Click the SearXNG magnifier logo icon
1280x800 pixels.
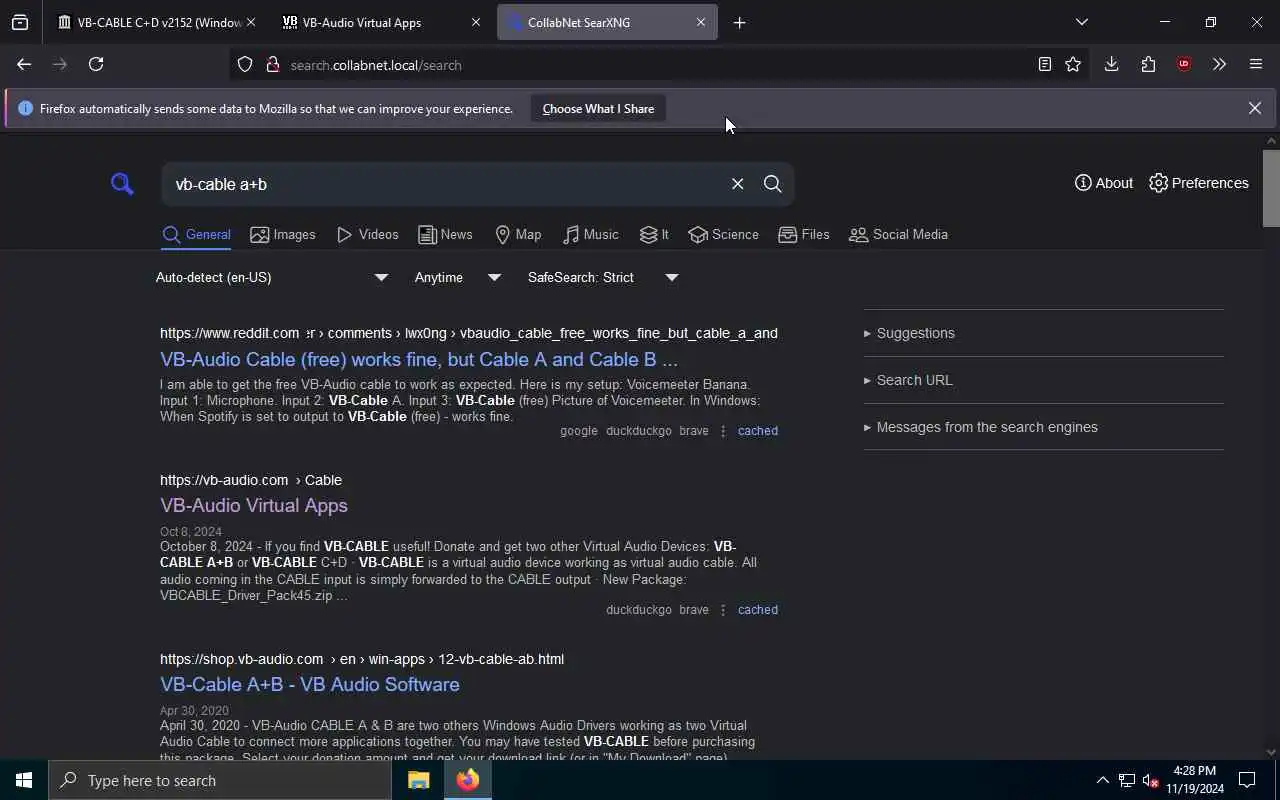point(122,184)
